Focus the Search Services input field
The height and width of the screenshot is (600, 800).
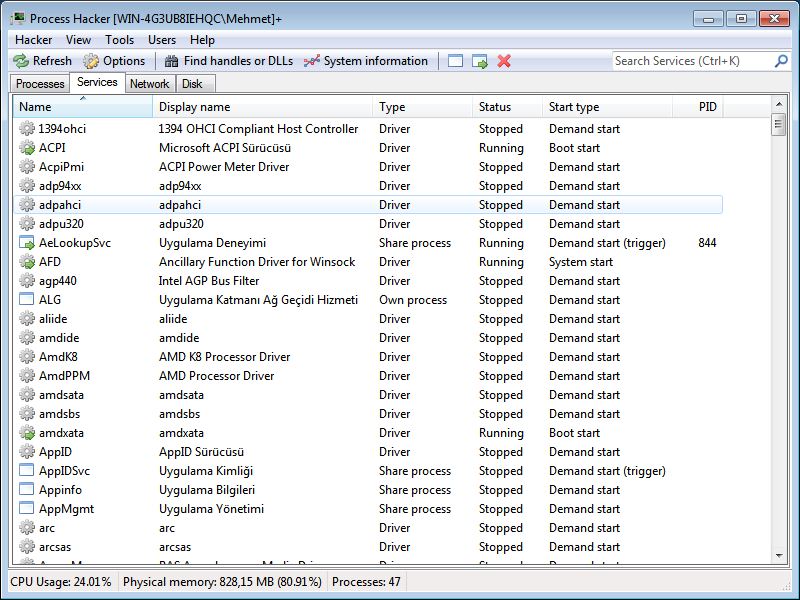693,61
